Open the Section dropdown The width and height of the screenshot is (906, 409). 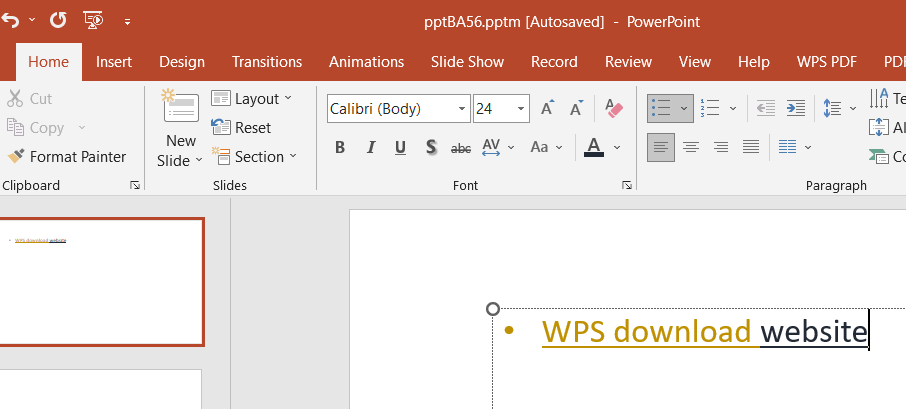254,157
